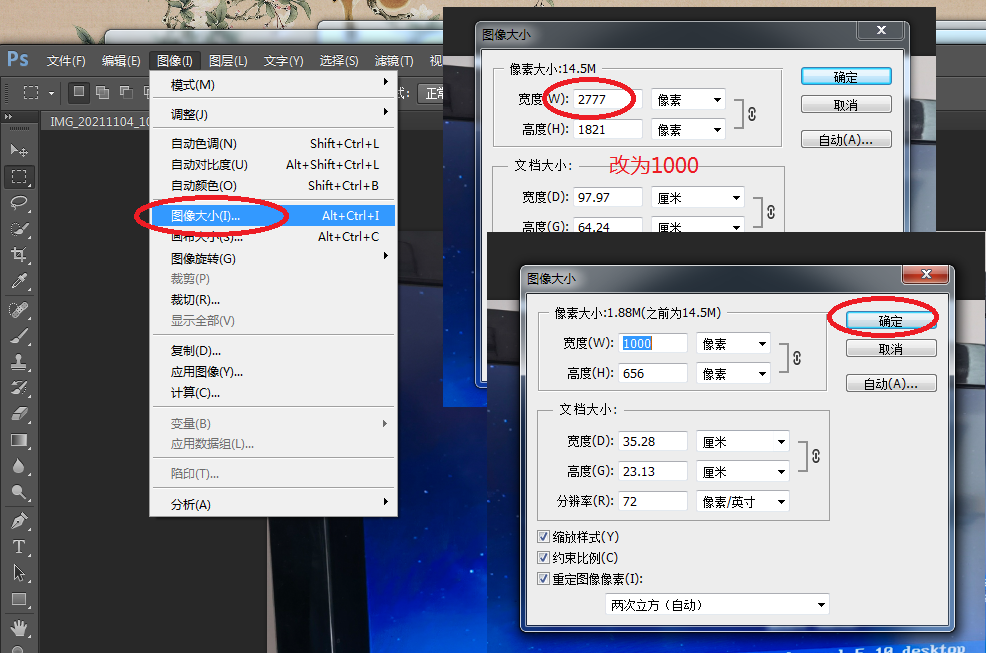Screen dimensions: 986x653
Task: Switch to the IMG_20211104 document tab
Action: (x=97, y=121)
